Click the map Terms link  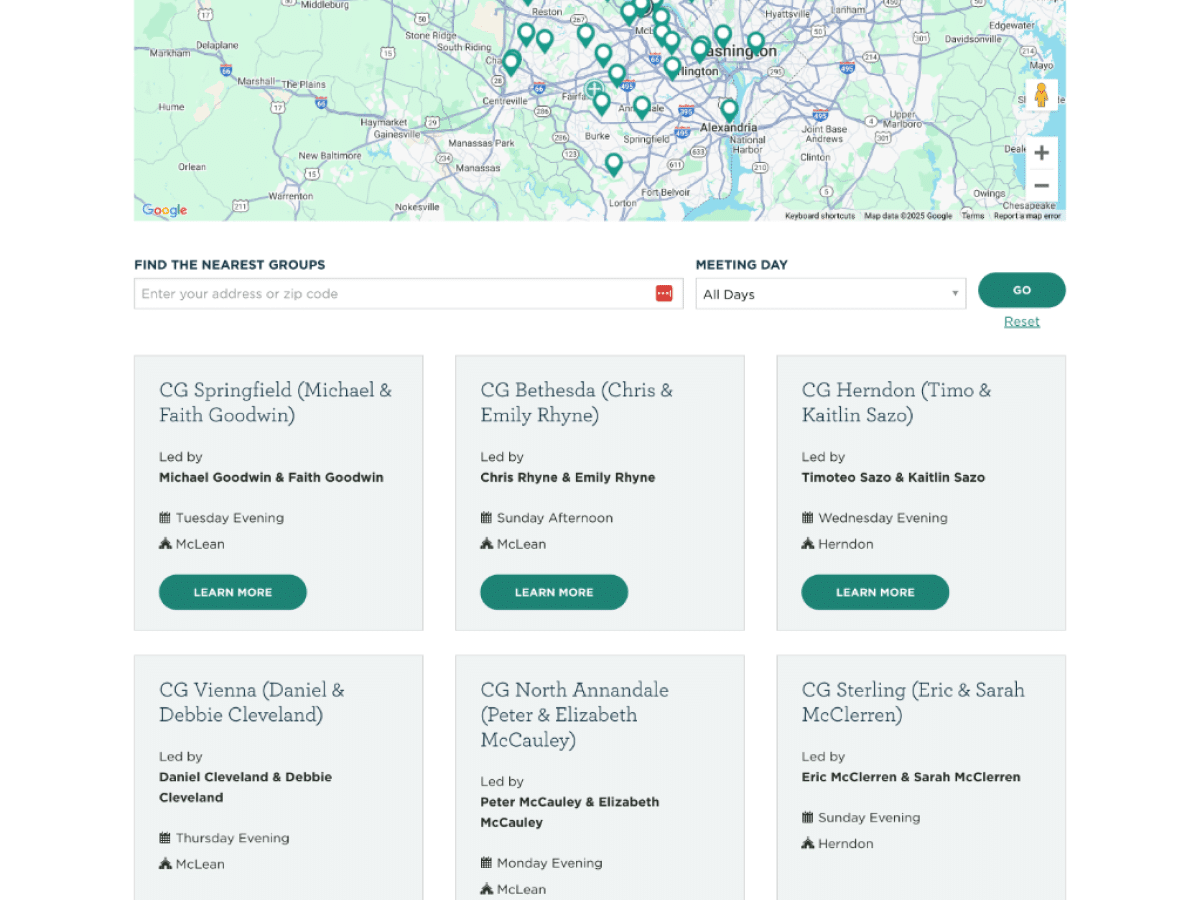972,216
